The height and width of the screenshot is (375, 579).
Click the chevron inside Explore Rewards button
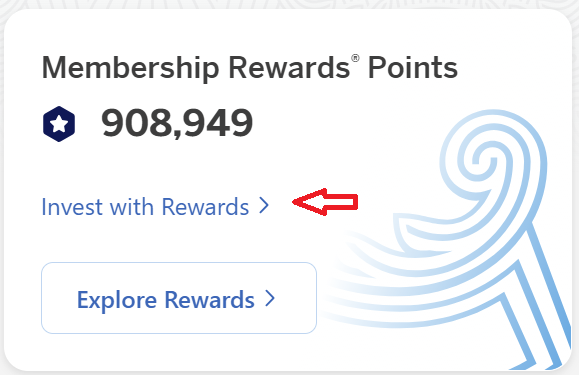point(270,298)
